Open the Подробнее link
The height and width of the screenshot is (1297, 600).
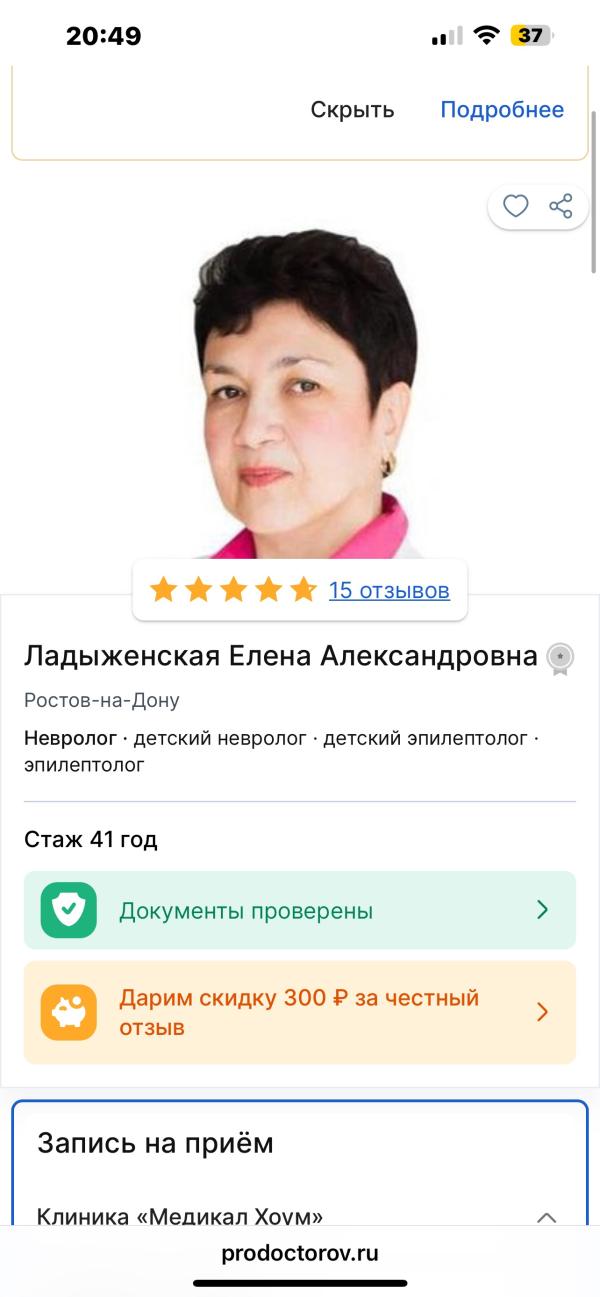(x=502, y=110)
